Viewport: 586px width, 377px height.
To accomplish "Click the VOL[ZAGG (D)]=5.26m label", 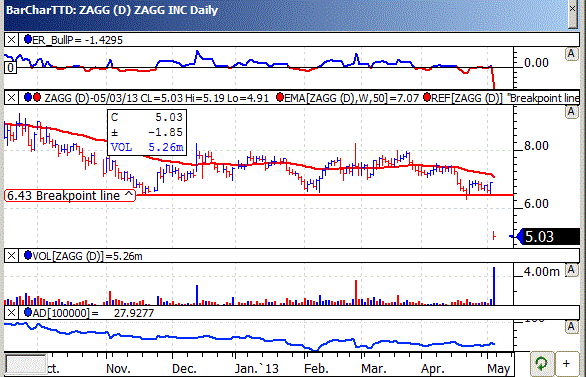I will 87,256.
